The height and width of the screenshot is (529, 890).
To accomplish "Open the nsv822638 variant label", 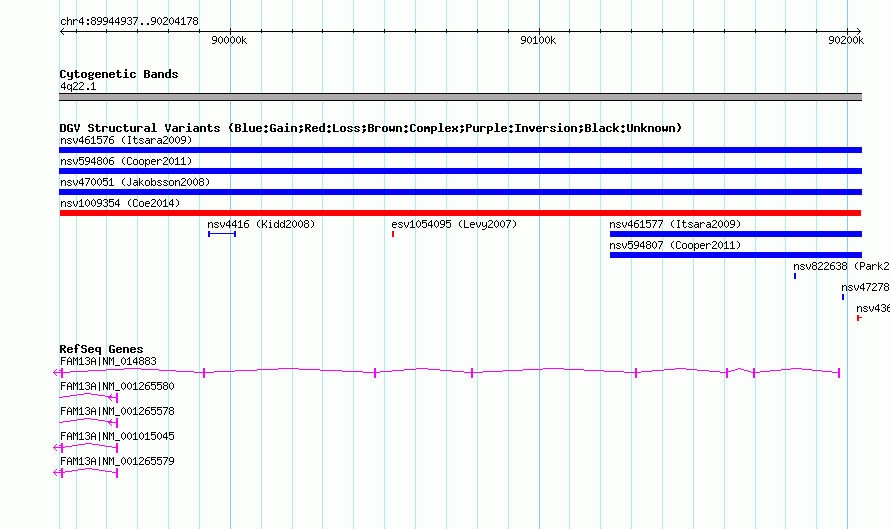I will 841,266.
